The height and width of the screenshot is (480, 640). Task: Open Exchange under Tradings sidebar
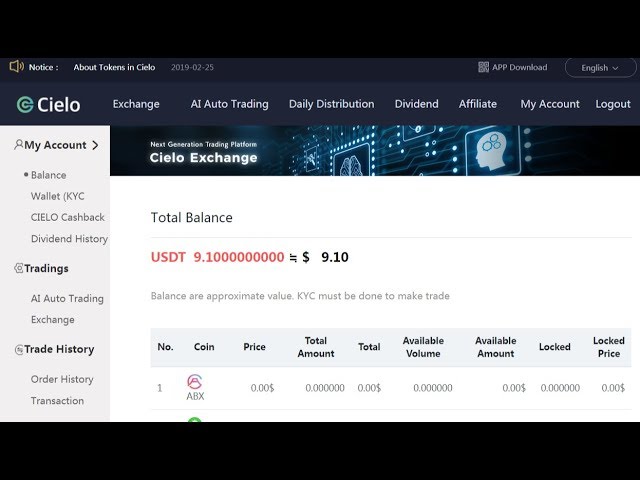point(53,320)
